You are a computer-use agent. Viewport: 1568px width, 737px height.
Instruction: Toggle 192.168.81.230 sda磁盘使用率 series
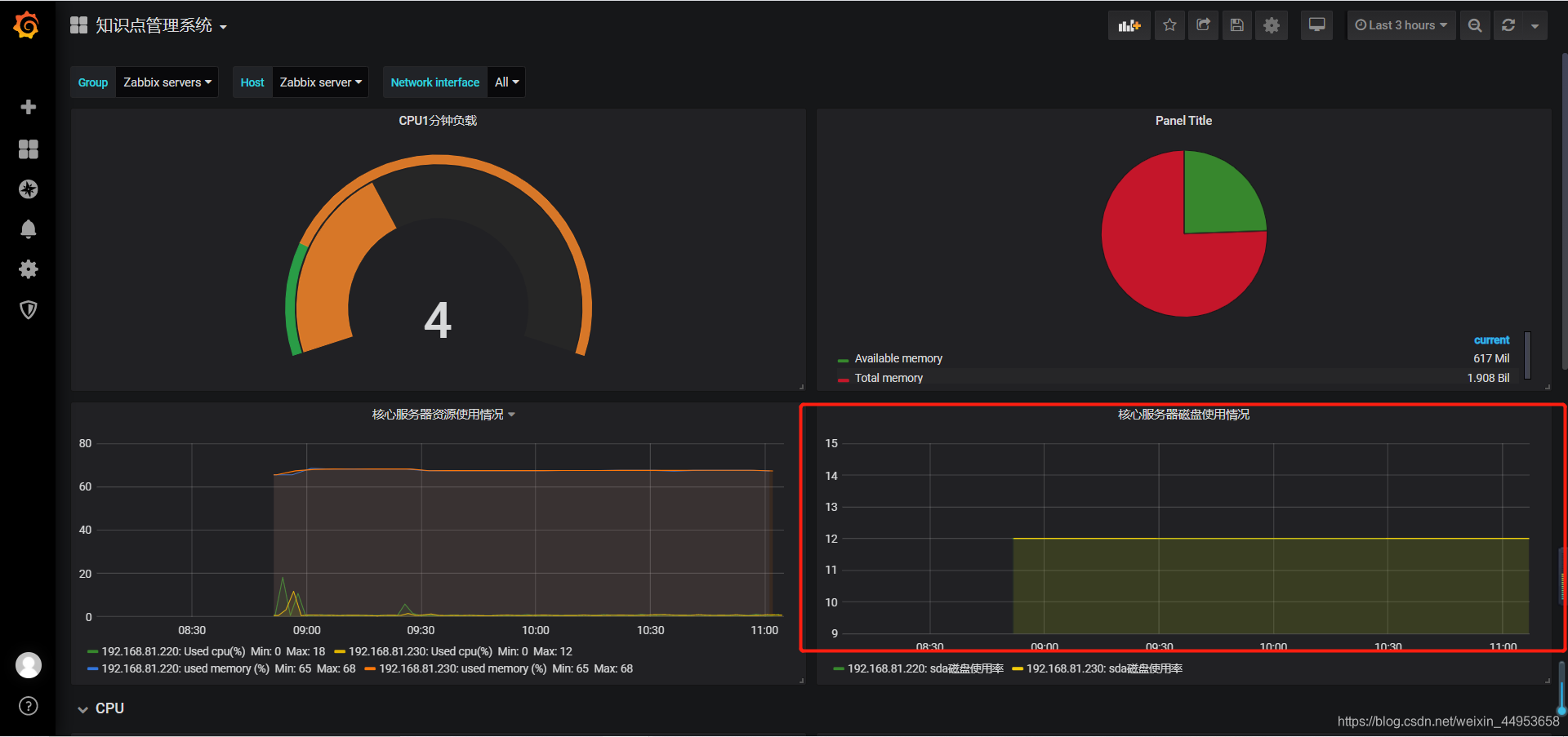(x=1104, y=668)
